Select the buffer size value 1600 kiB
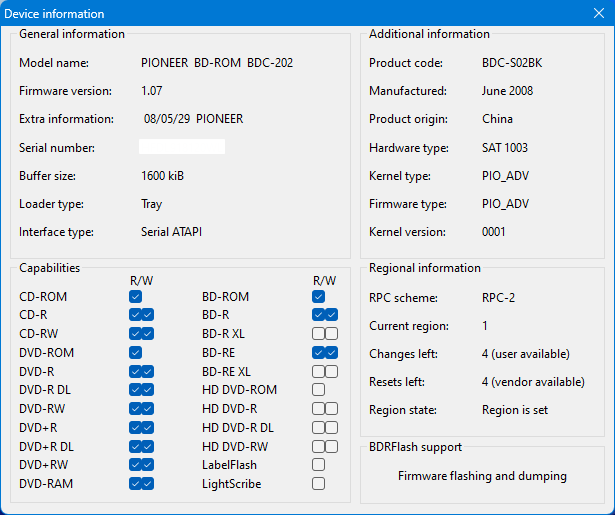Image resolution: width=615 pixels, height=515 pixels. pyautogui.click(x=162, y=176)
